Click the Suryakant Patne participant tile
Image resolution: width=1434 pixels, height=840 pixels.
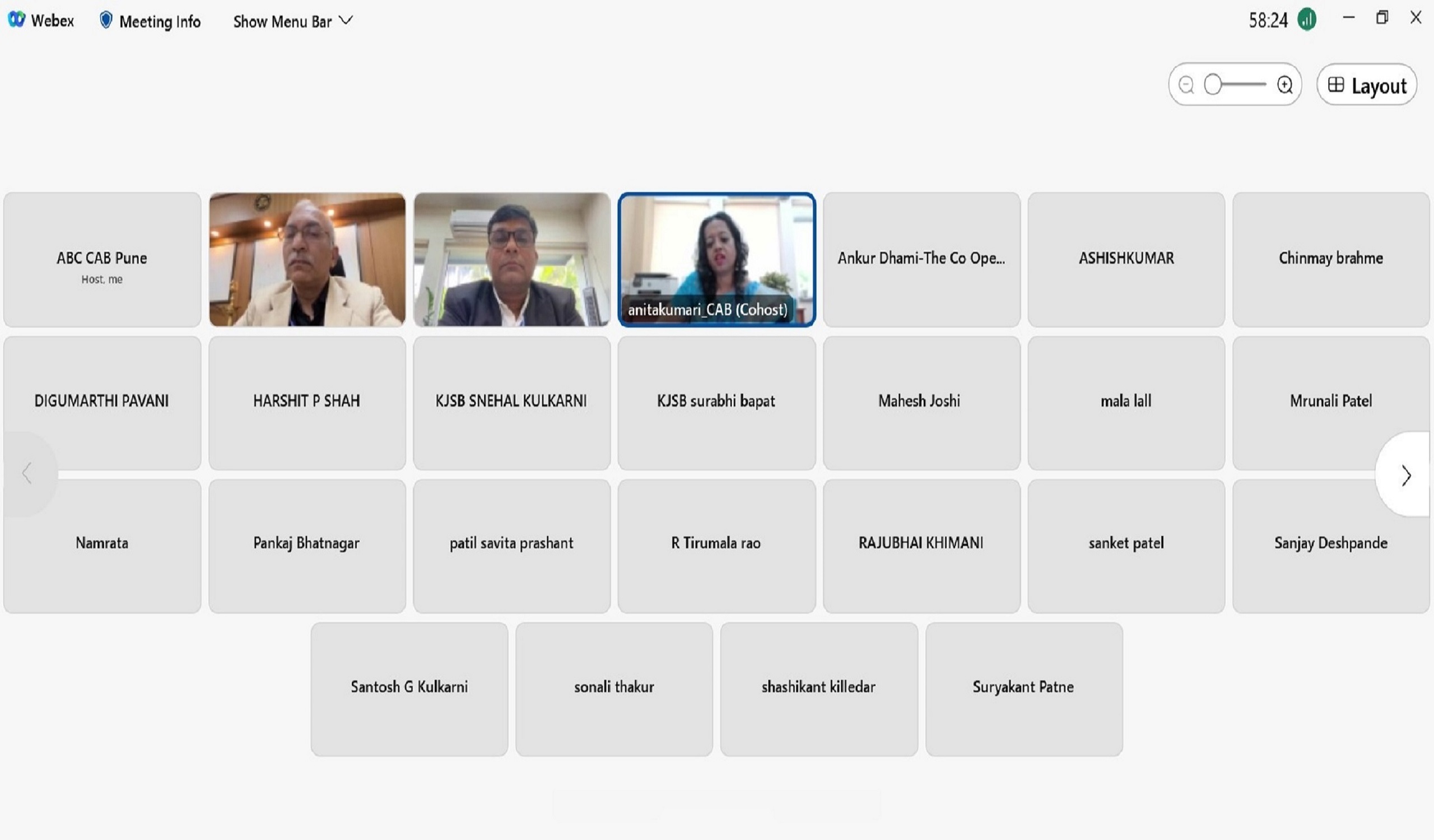click(1023, 689)
